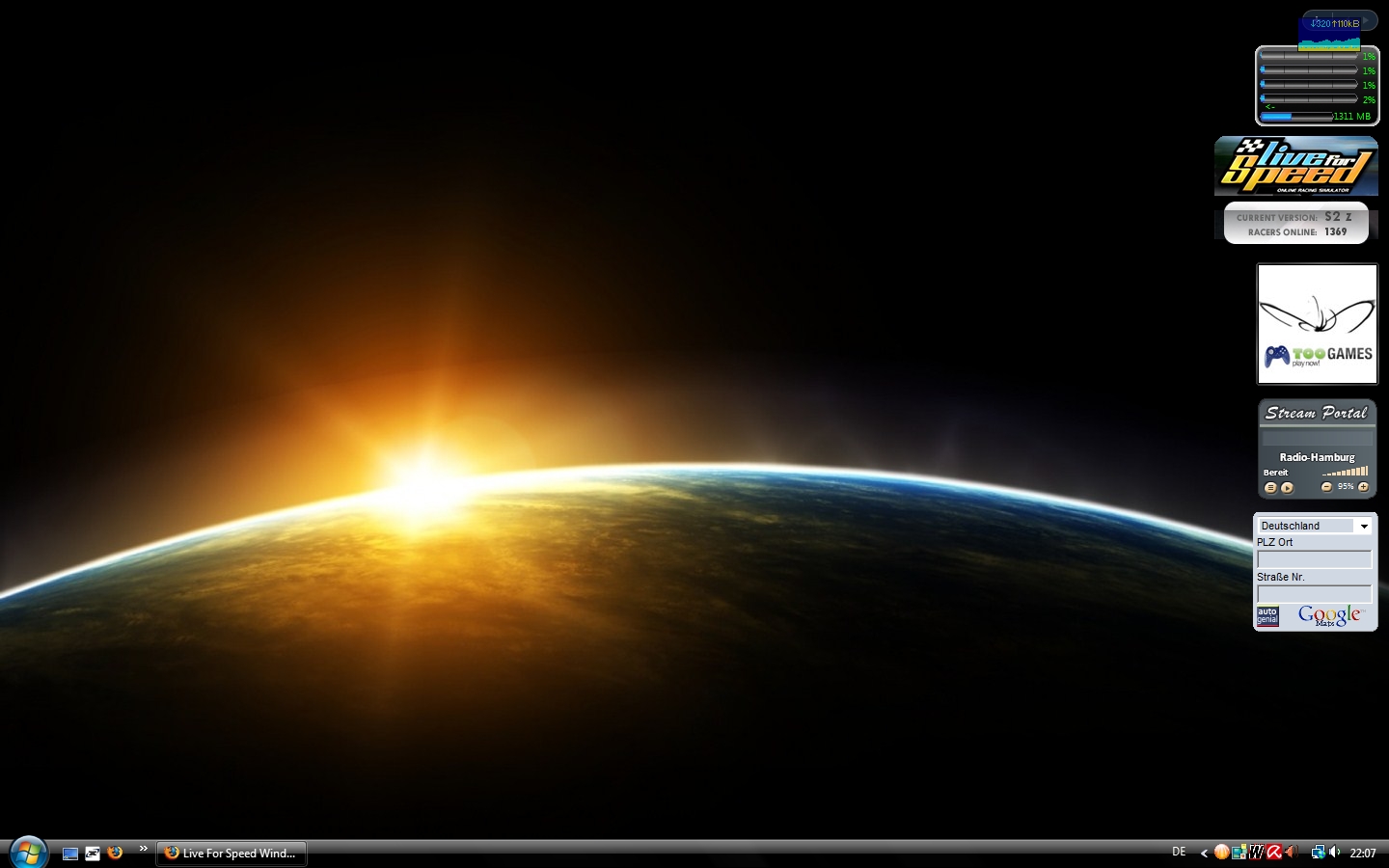Open the red antivirus tray icon
Viewport: 1389px width, 868px height.
(1273, 852)
